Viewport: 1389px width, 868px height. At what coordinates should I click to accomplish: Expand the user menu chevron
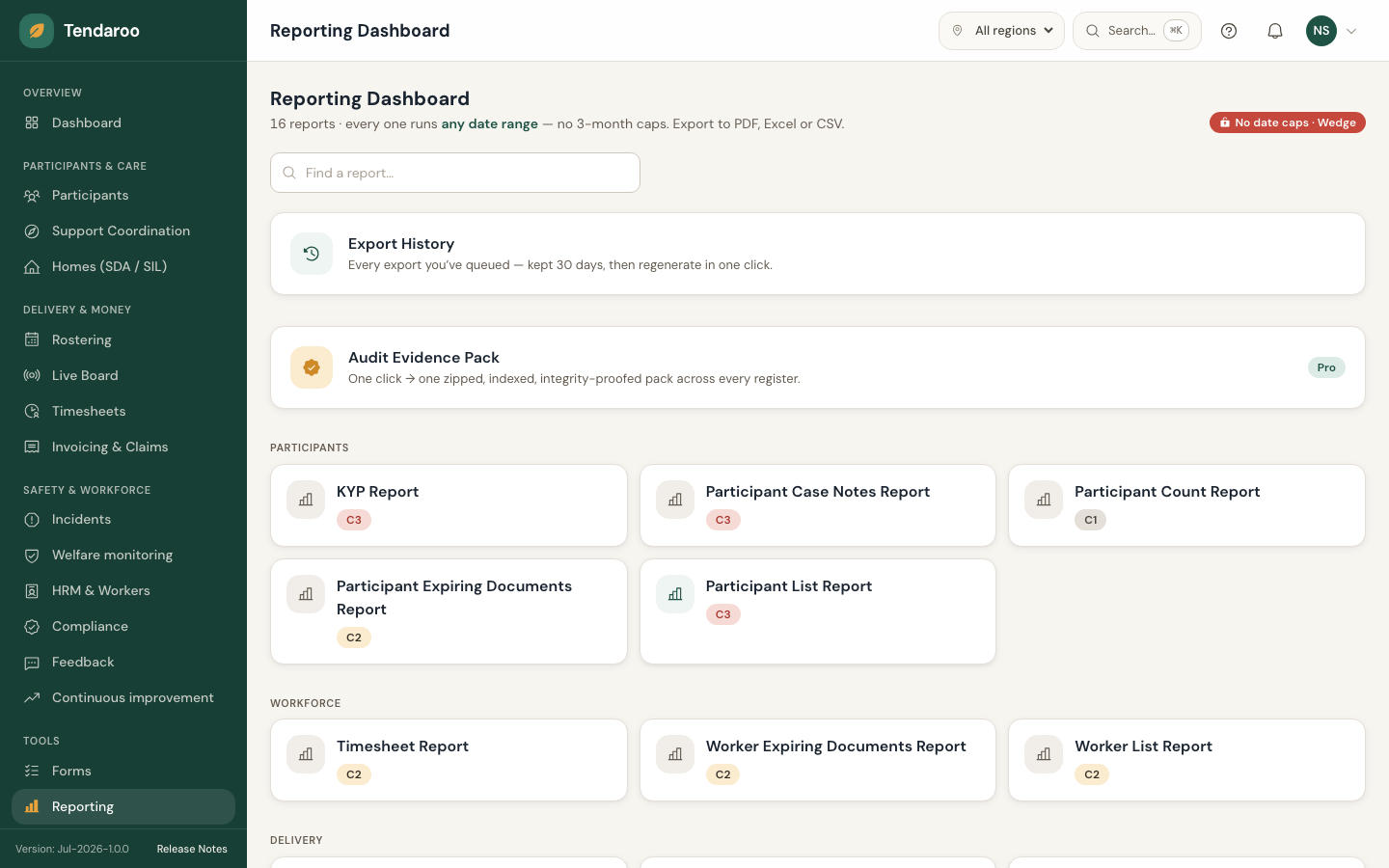(1351, 31)
